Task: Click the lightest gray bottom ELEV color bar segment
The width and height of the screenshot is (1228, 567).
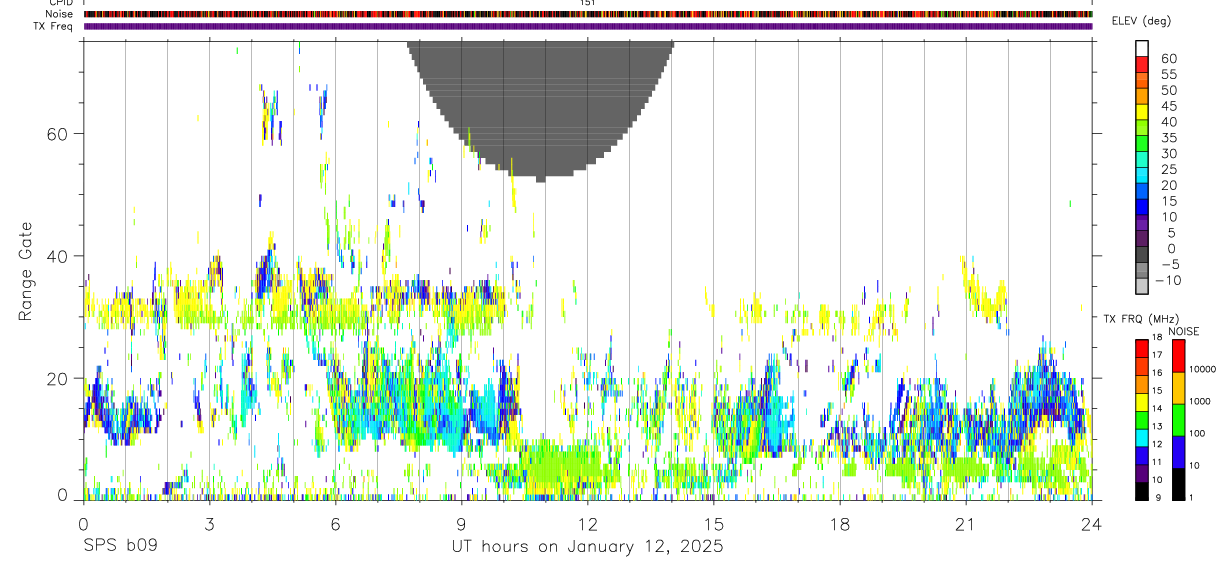Action: 1142,287
